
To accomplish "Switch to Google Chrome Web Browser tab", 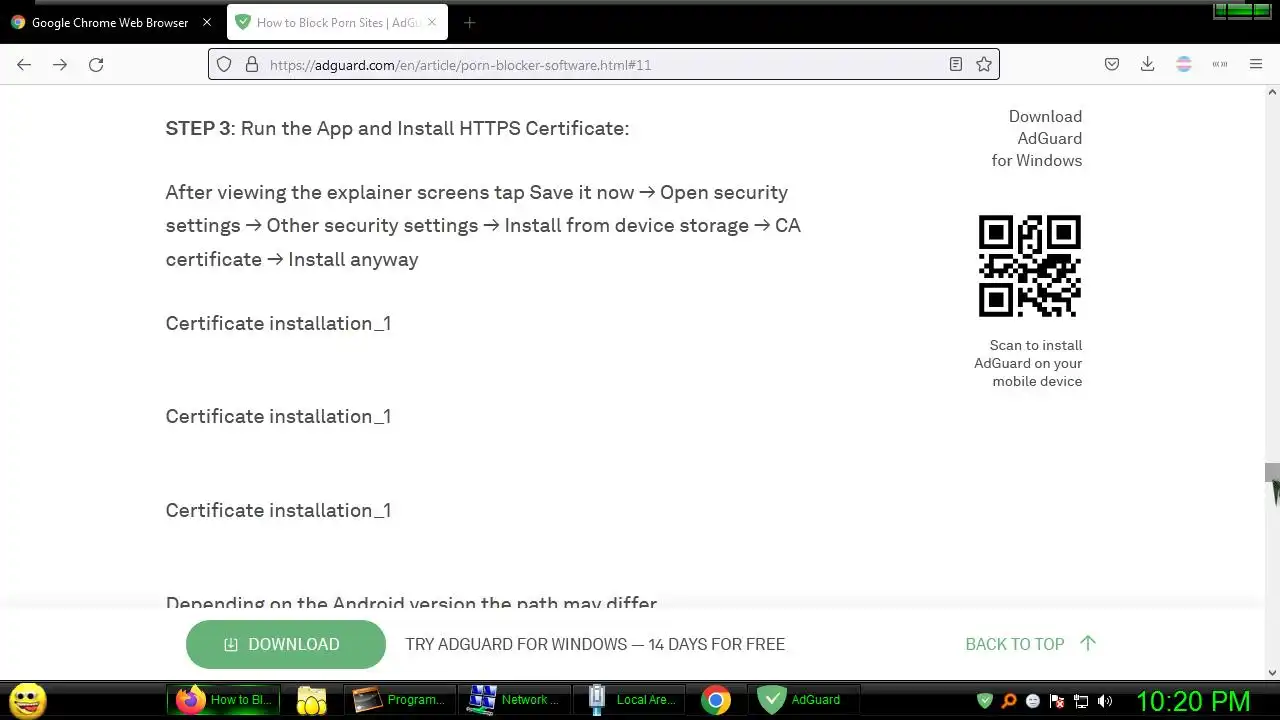I will click(x=110, y=22).
